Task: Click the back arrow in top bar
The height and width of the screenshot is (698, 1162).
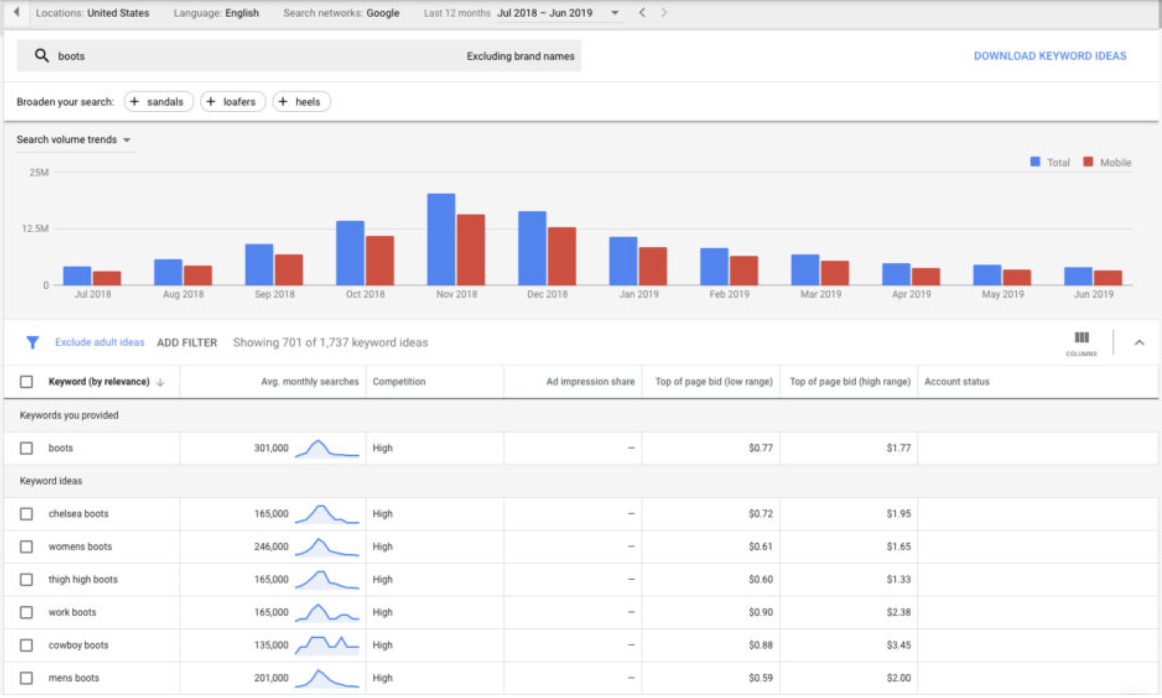Action: point(16,13)
